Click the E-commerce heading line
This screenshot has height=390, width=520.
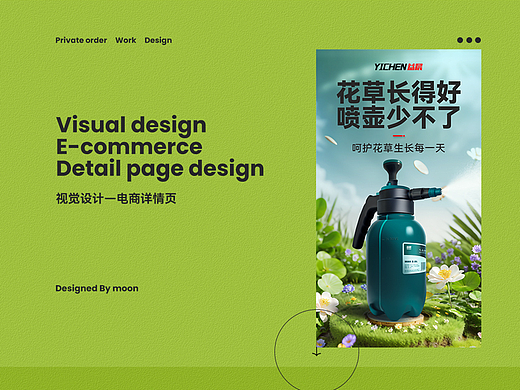(129, 147)
